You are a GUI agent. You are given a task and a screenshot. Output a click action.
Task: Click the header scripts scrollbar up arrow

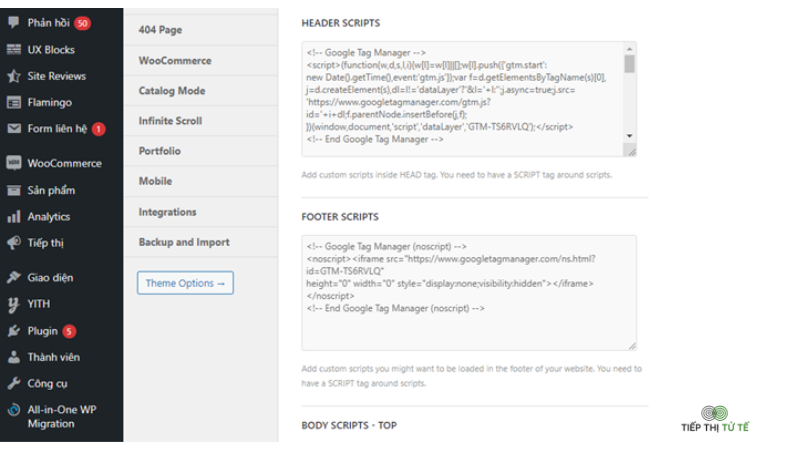tap(630, 49)
